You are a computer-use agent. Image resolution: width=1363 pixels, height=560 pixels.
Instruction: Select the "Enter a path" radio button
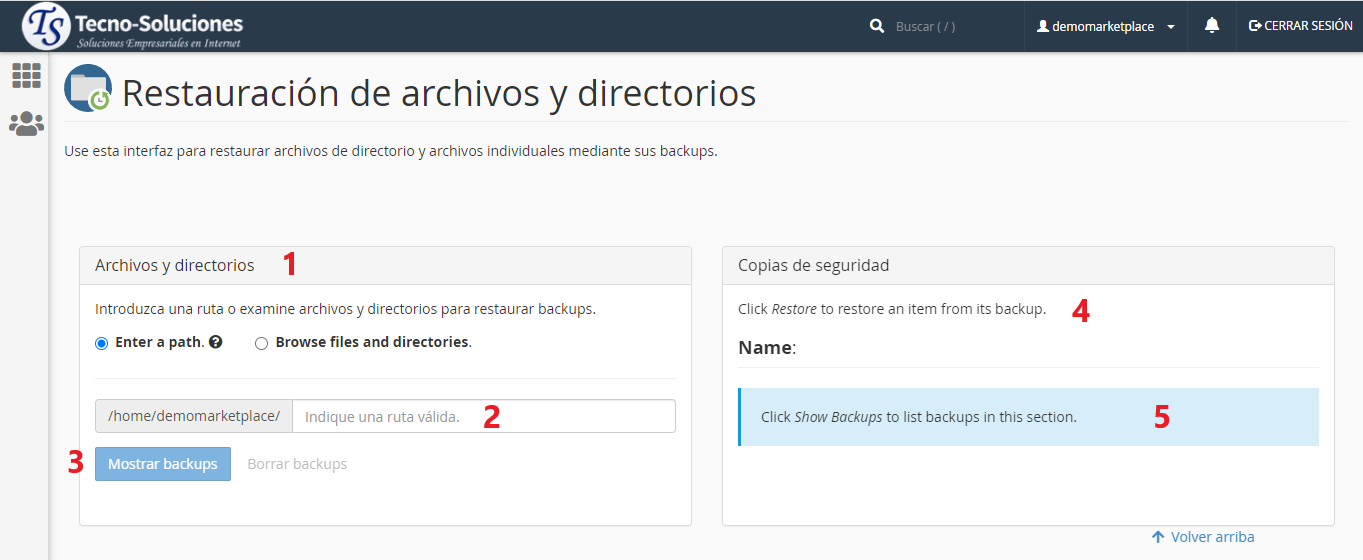click(101, 343)
